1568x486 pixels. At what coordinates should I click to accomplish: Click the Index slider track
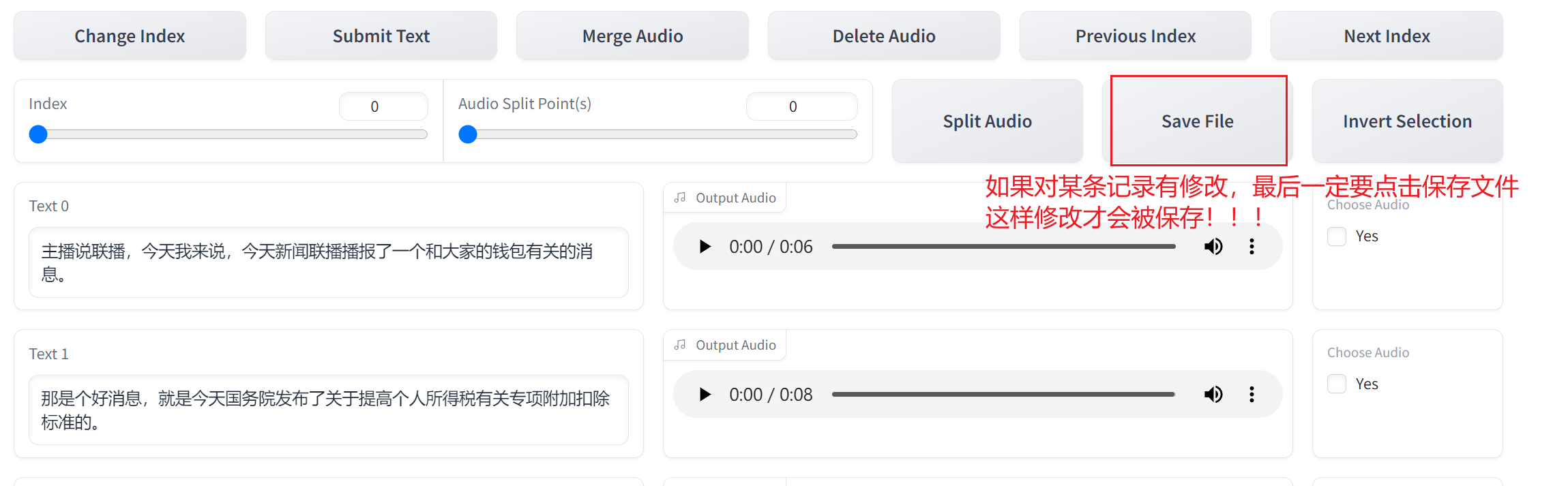(228, 134)
